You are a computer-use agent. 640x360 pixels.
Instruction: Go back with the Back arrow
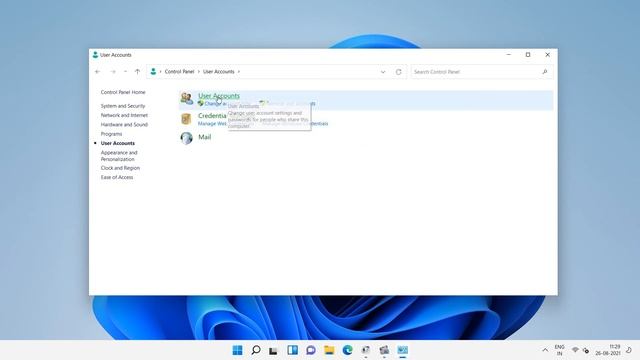pos(98,71)
